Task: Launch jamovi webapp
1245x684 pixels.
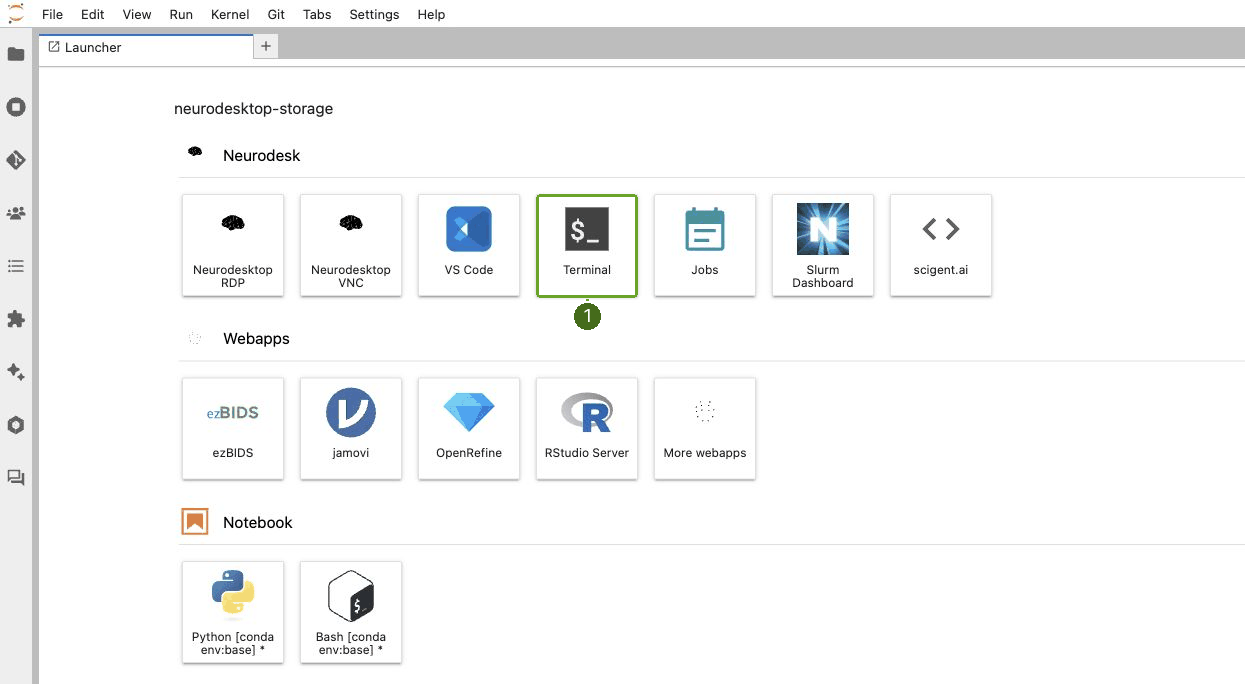Action: coord(351,428)
